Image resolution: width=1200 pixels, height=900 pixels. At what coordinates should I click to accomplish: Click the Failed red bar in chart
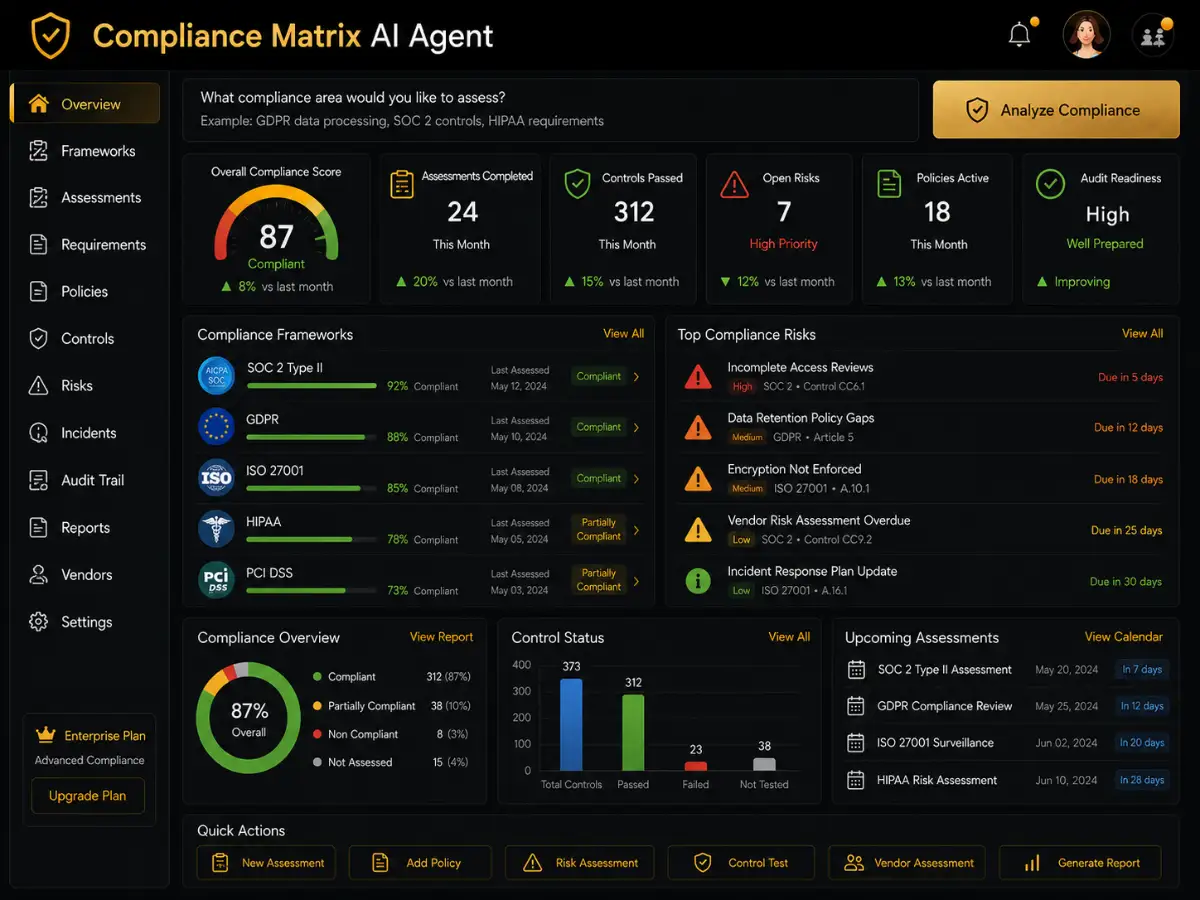point(695,766)
